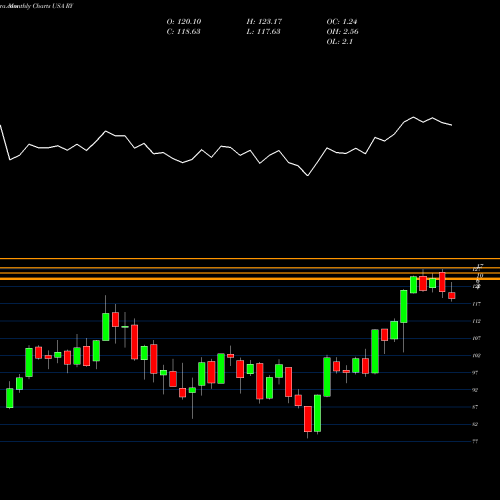This screenshot has height=500, width=500.
Task: Click the first green candle at the far left
Action: (x=10, y=398)
